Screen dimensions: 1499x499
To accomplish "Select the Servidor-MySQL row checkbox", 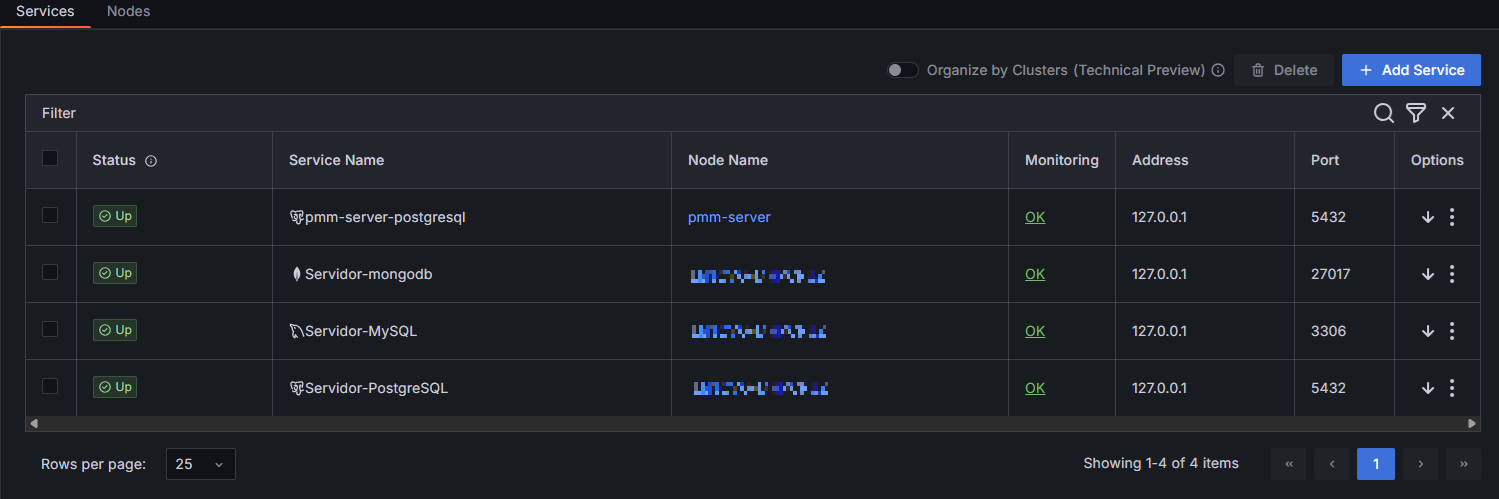I will [50, 329].
